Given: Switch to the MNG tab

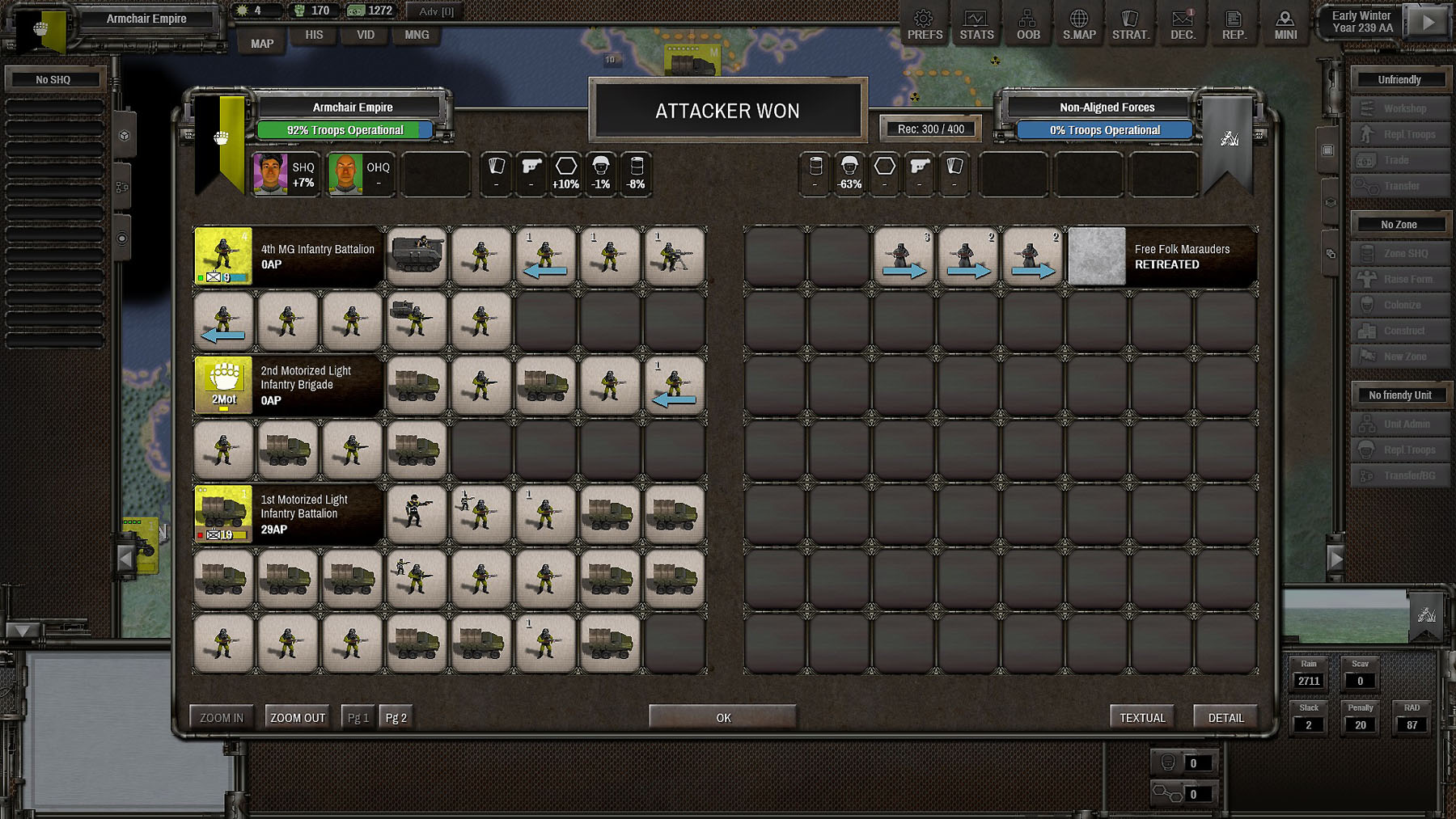Looking at the screenshot, I should pos(417,35).
